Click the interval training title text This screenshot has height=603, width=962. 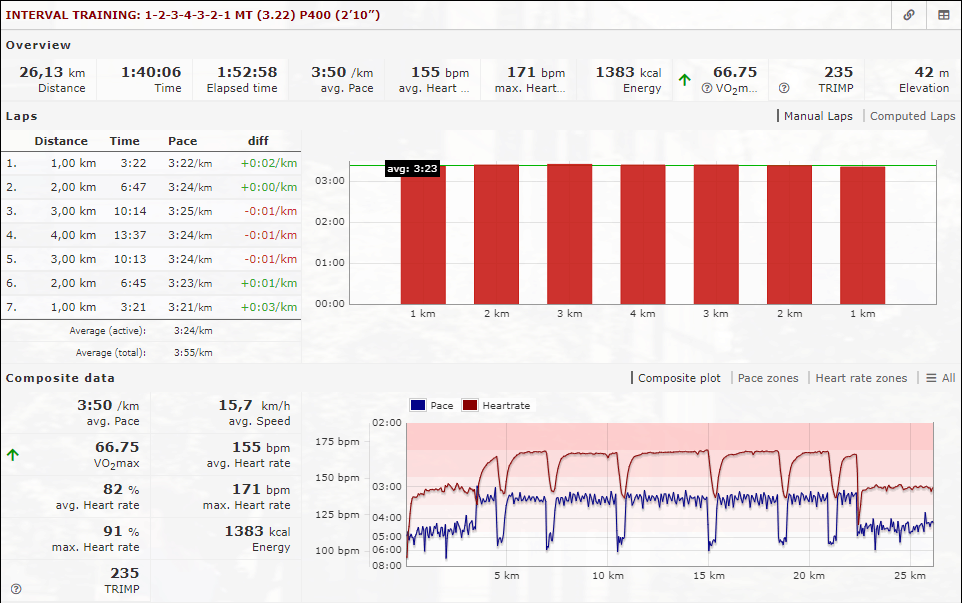193,15
